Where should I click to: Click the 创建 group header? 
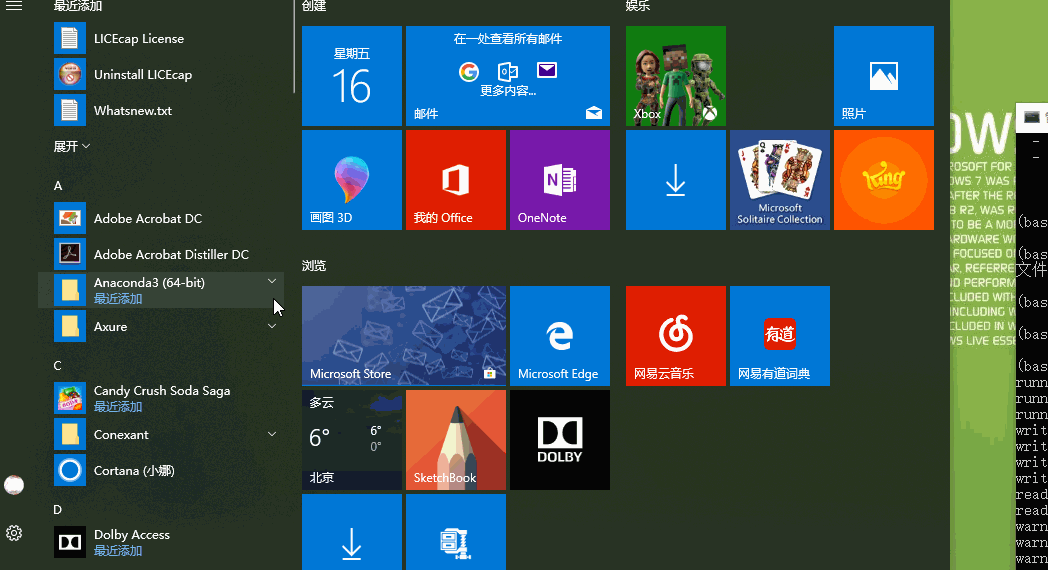point(314,6)
